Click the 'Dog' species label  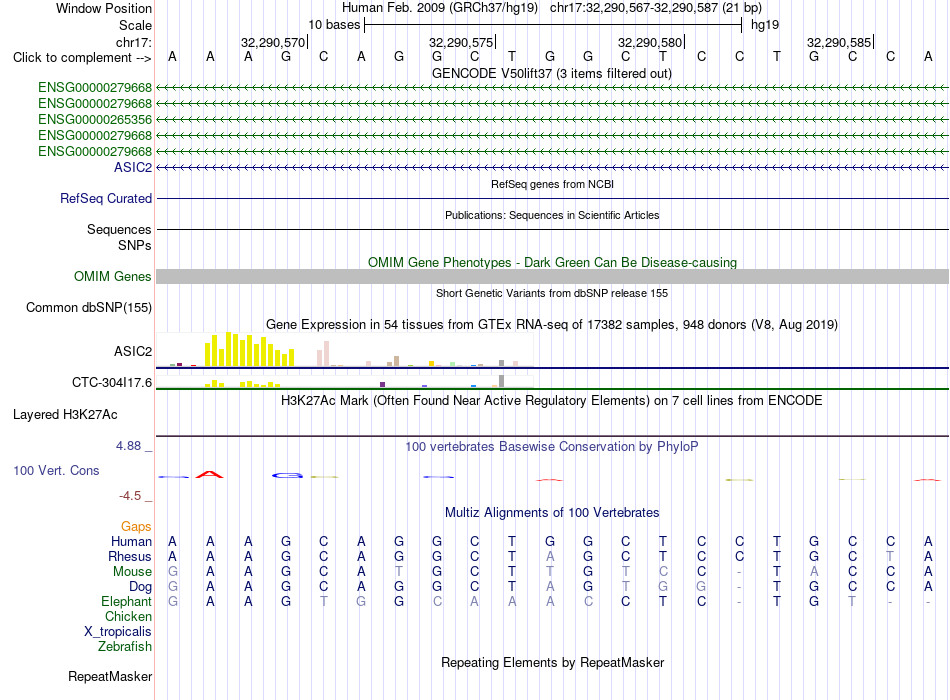click(140, 587)
